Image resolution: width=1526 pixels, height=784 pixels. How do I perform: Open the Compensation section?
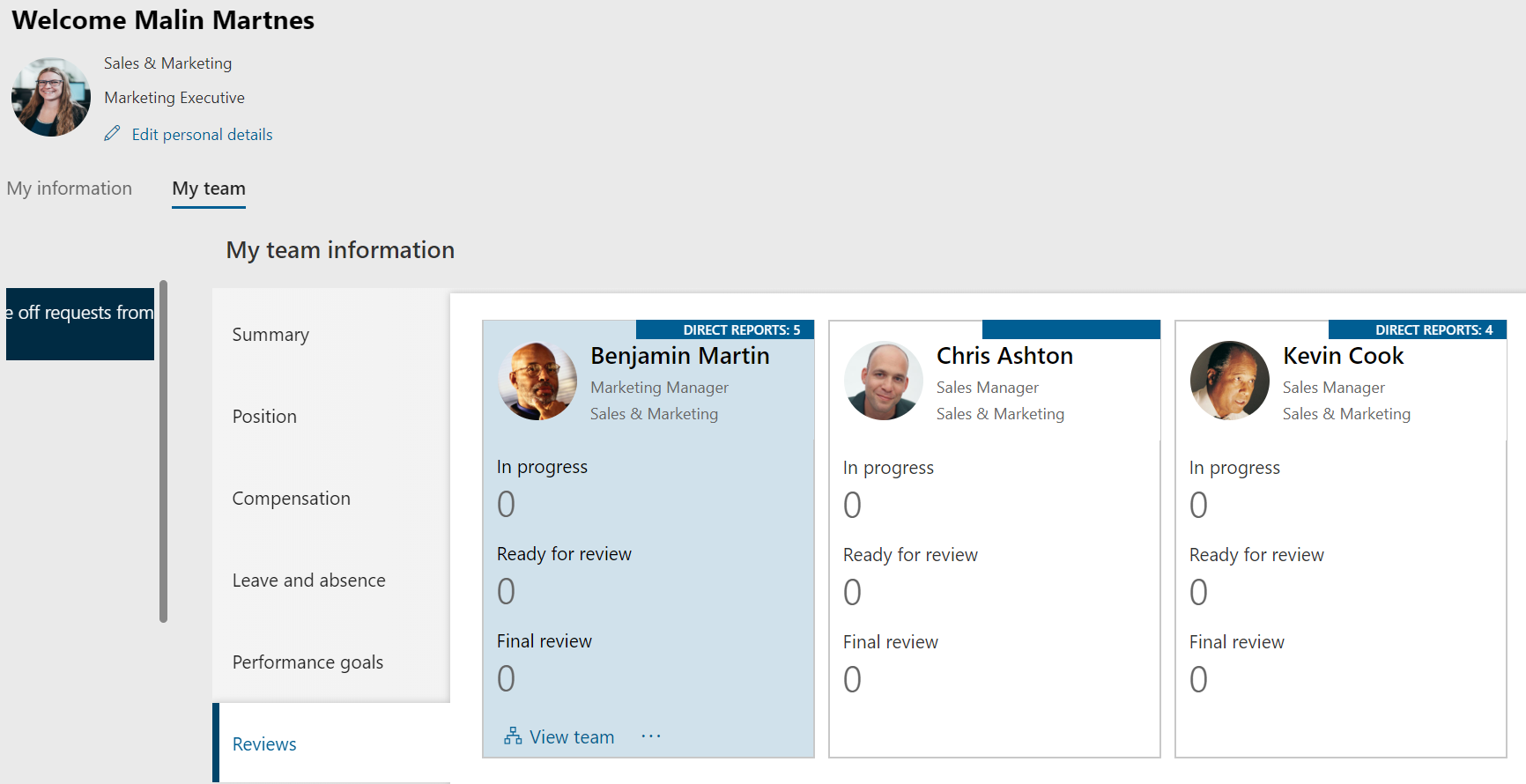[x=291, y=499]
